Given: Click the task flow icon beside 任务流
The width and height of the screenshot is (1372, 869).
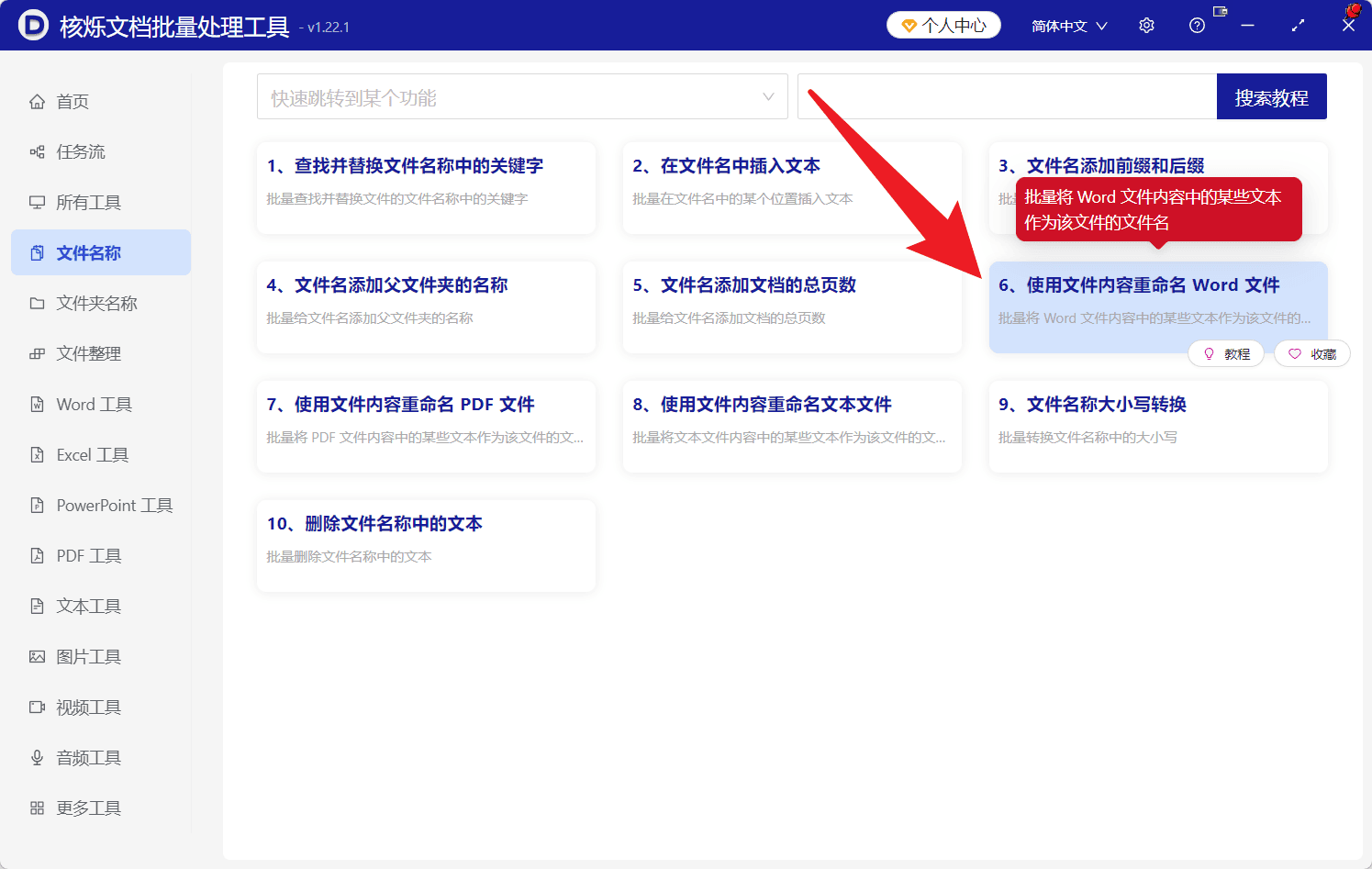Looking at the screenshot, I should [x=37, y=151].
